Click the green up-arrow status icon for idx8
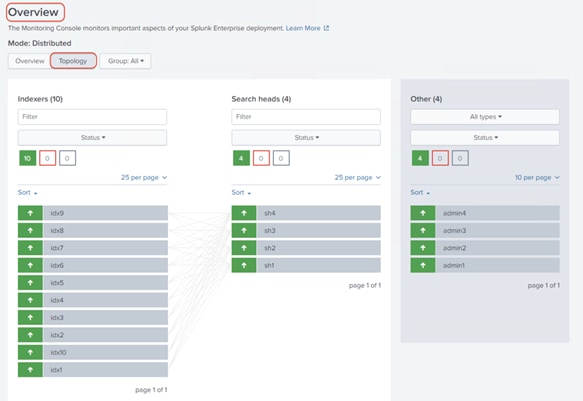583x401 pixels. [x=30, y=230]
